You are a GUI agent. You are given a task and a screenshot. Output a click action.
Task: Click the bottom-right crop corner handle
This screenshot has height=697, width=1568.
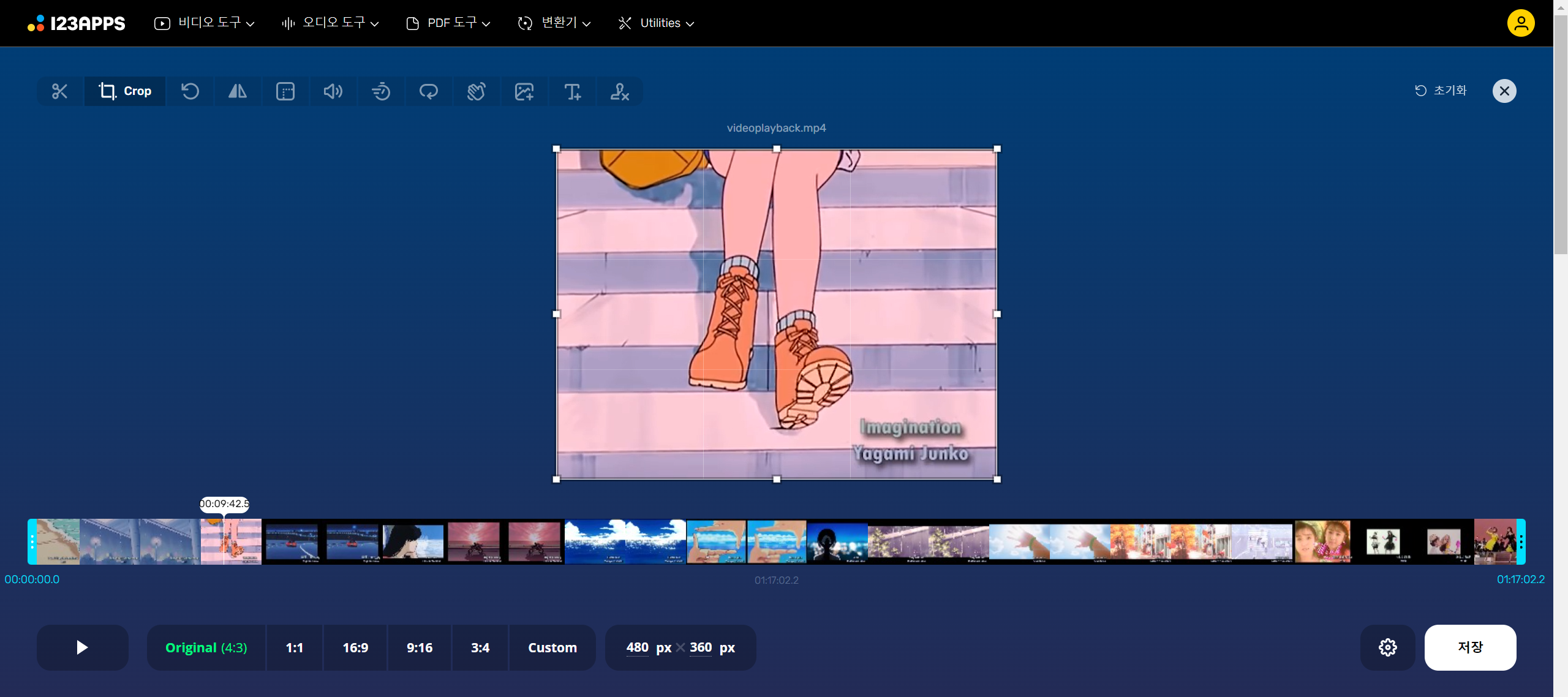997,480
